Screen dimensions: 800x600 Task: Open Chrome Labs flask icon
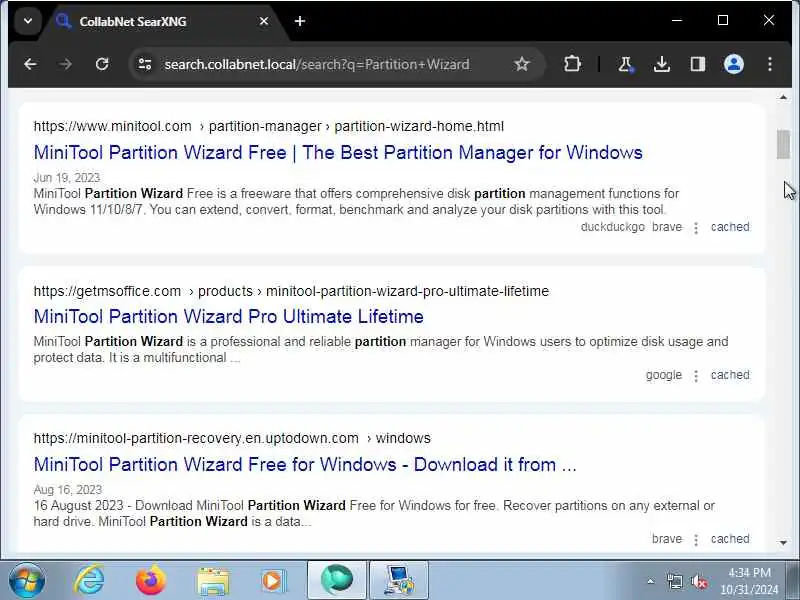coord(625,64)
